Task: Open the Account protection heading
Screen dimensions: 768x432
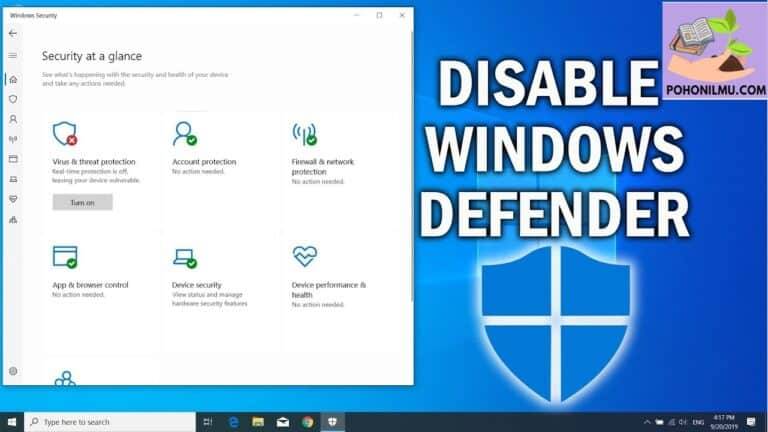Action: [204, 162]
